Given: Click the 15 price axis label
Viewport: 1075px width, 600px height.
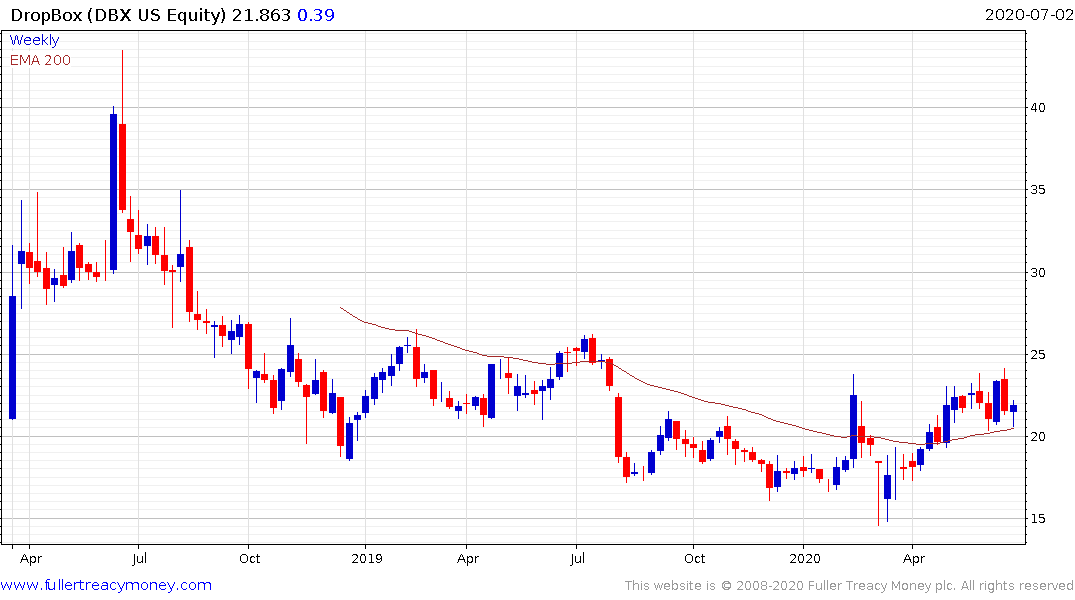Looking at the screenshot, I should [1038, 518].
